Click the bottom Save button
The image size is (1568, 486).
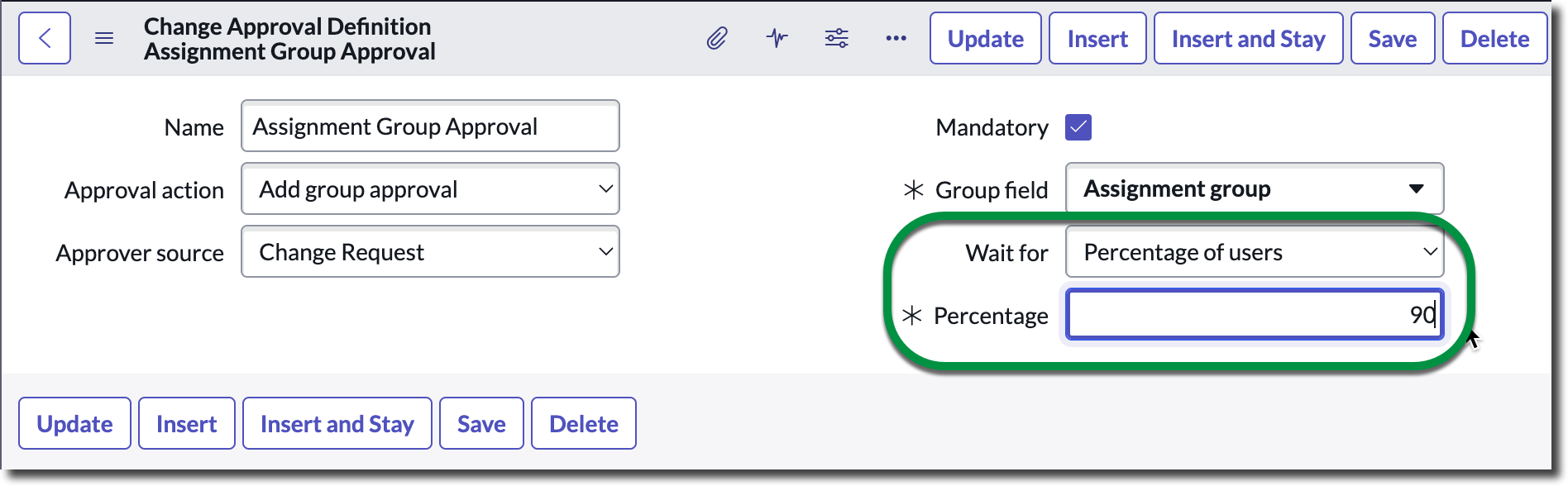481,423
